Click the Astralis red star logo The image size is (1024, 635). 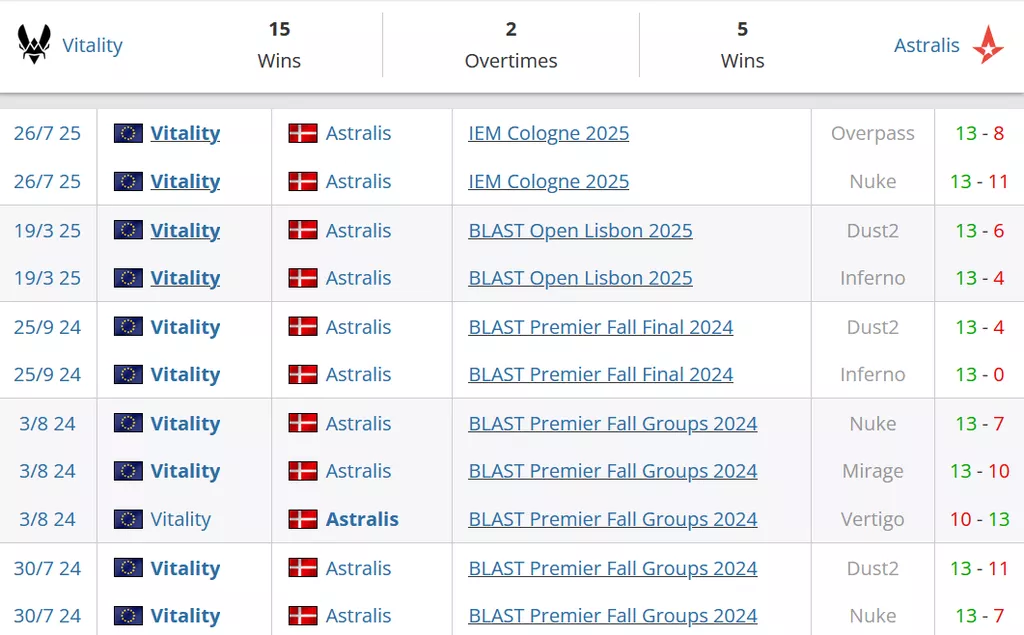point(988,45)
